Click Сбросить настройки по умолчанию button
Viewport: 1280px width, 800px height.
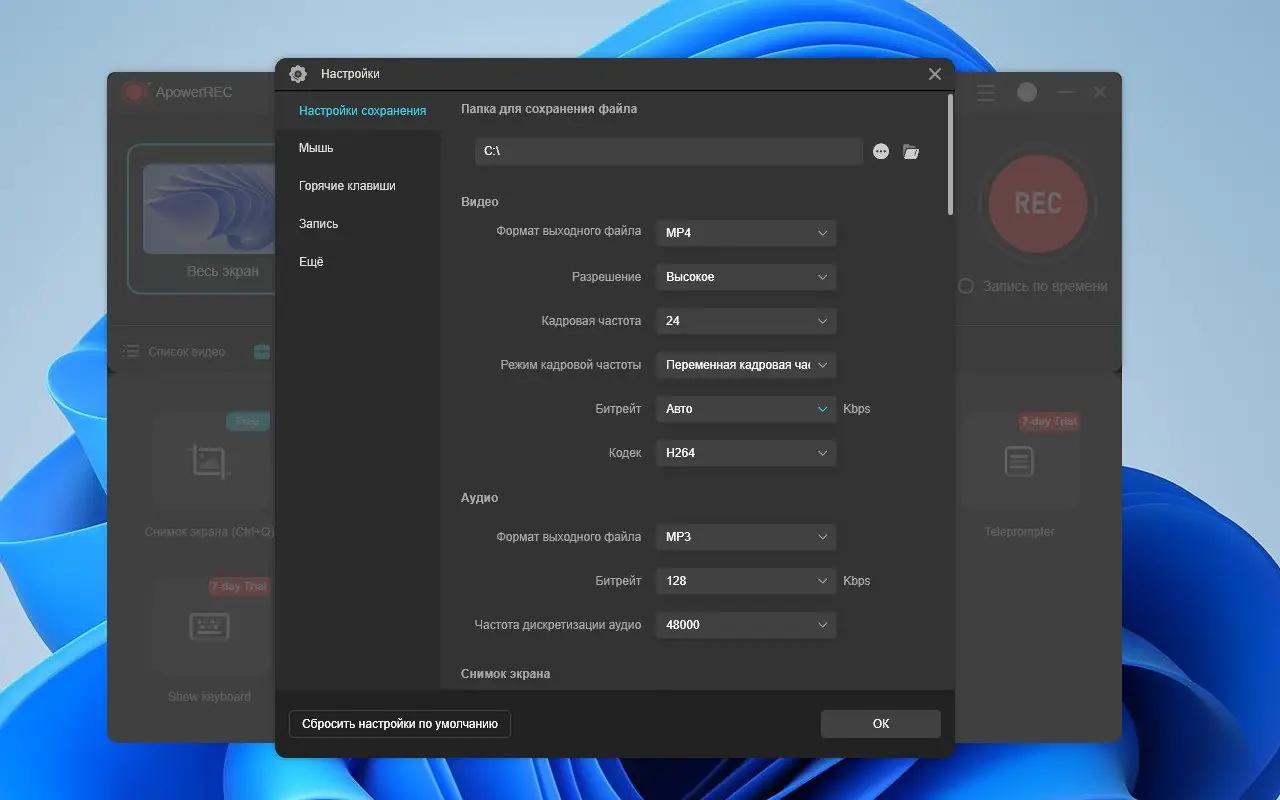(x=400, y=724)
